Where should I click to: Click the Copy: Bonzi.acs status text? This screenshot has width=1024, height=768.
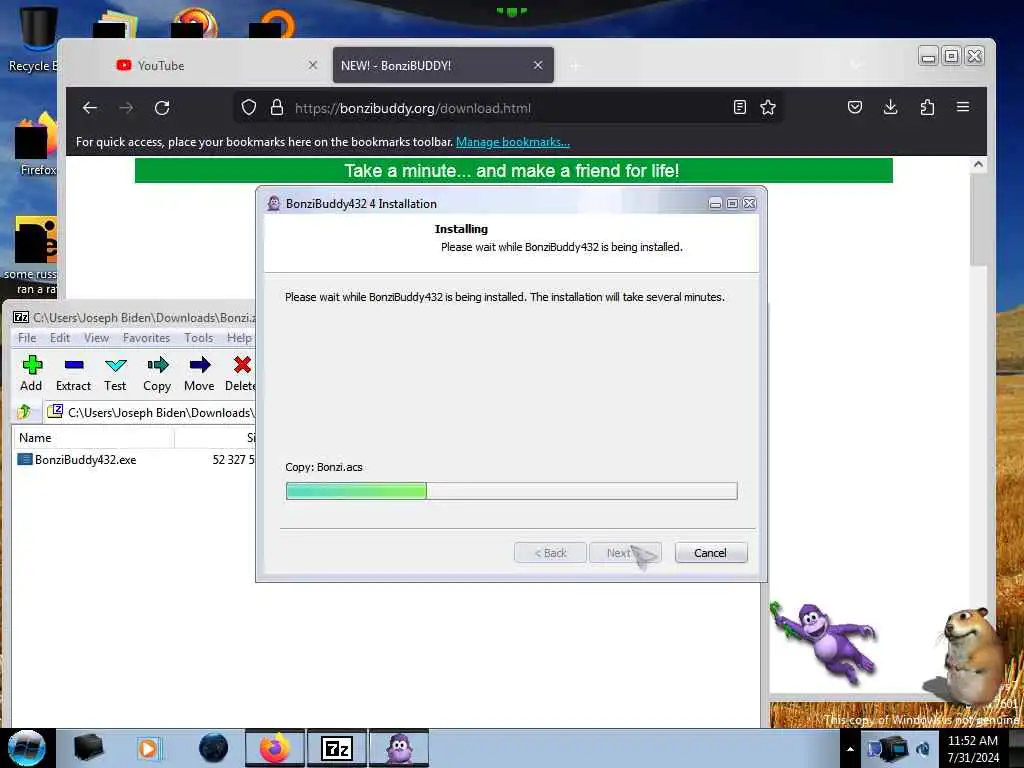[324, 467]
